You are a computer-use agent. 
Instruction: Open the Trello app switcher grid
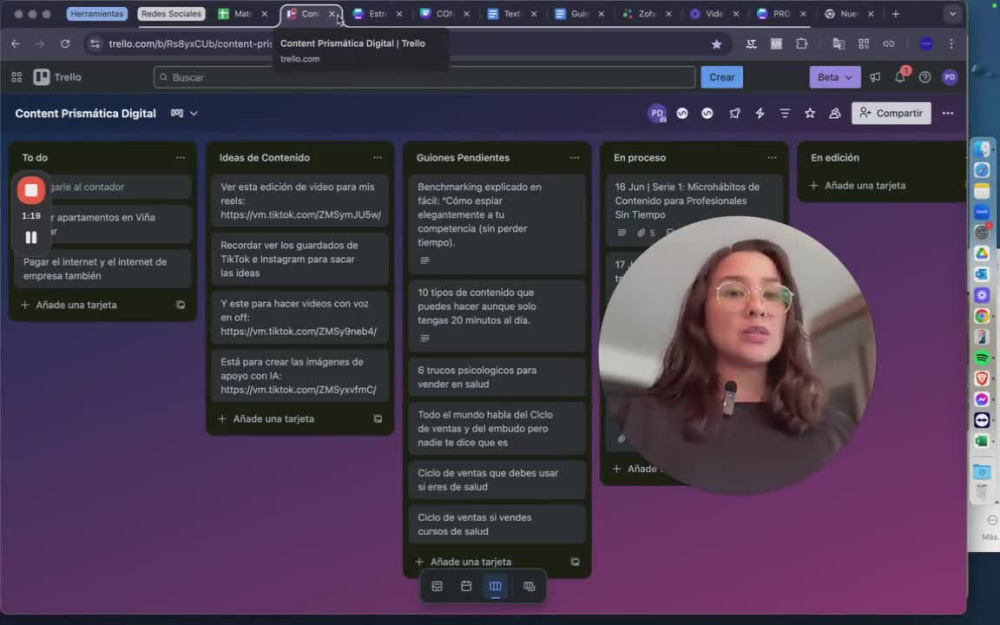click(x=17, y=77)
